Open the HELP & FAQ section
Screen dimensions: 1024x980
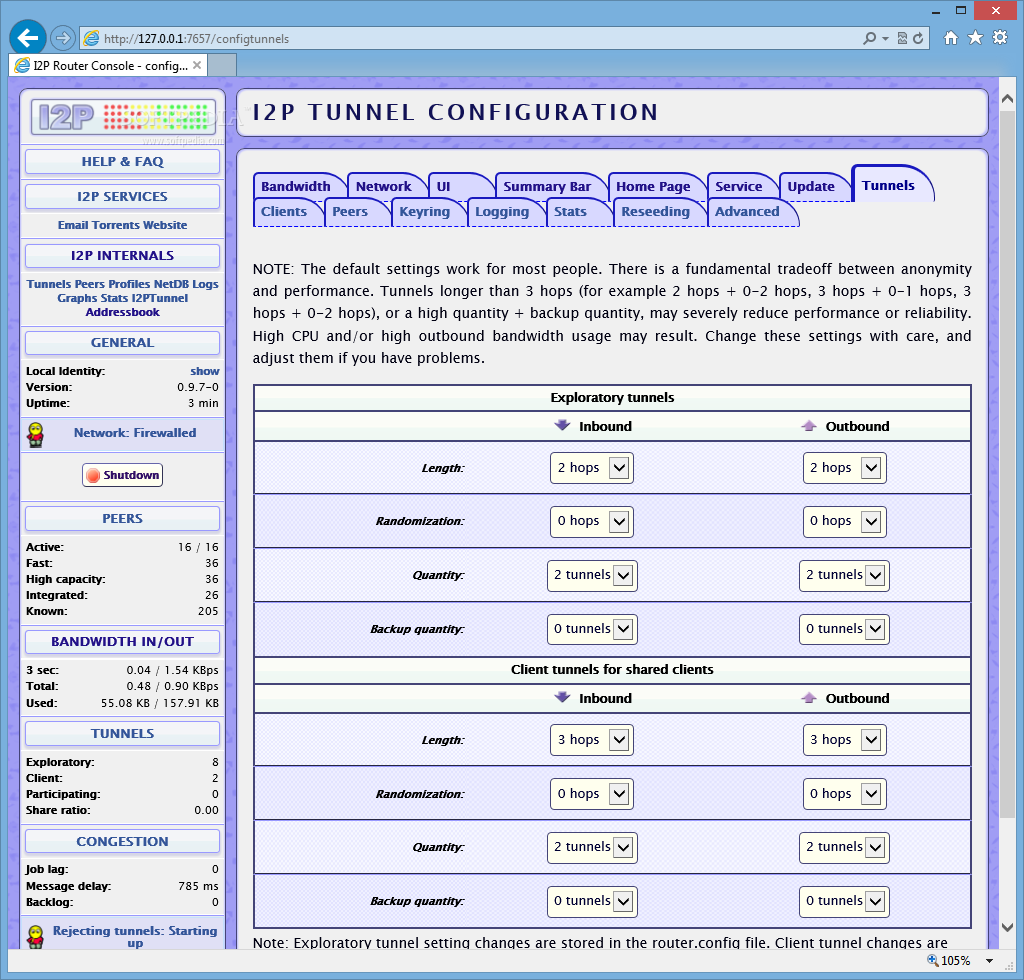[x=123, y=161]
